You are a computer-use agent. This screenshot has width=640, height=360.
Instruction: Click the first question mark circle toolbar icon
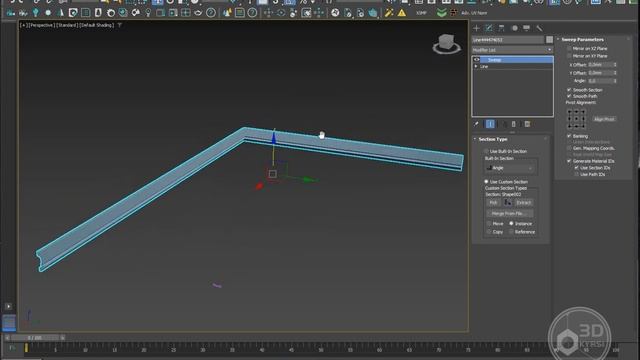(211, 13)
